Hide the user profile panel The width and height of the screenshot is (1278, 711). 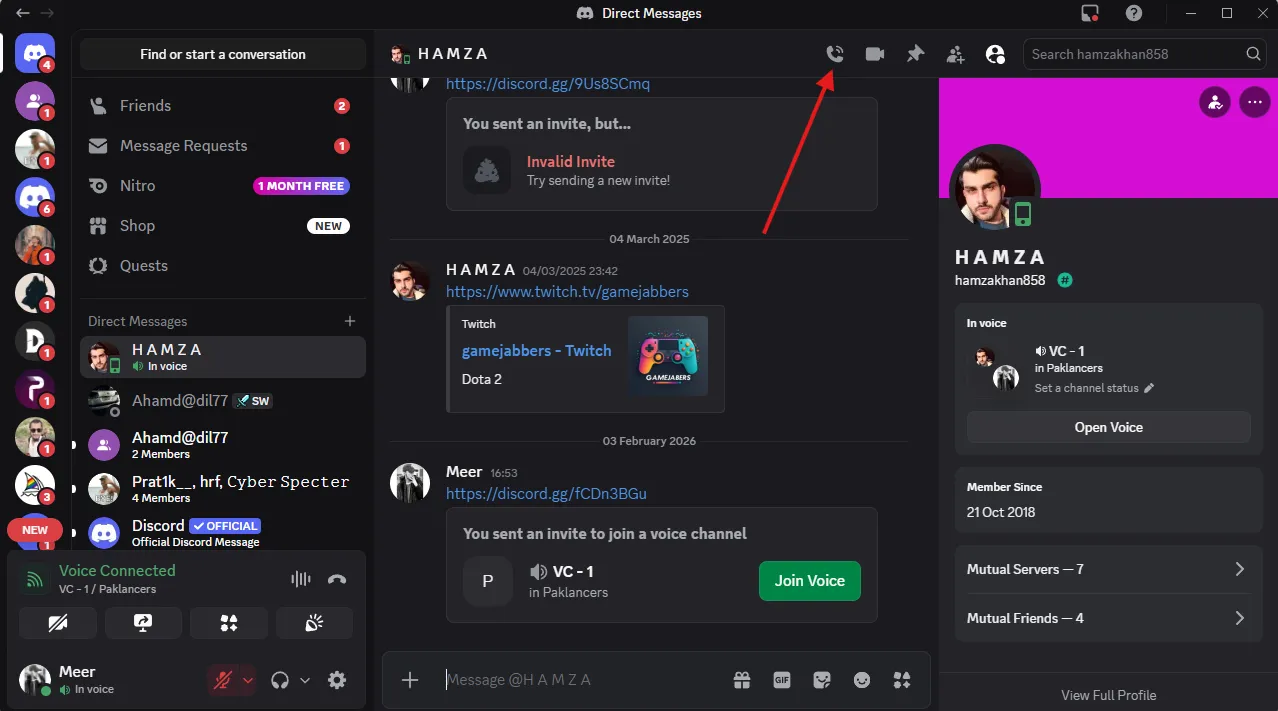[x=995, y=54]
